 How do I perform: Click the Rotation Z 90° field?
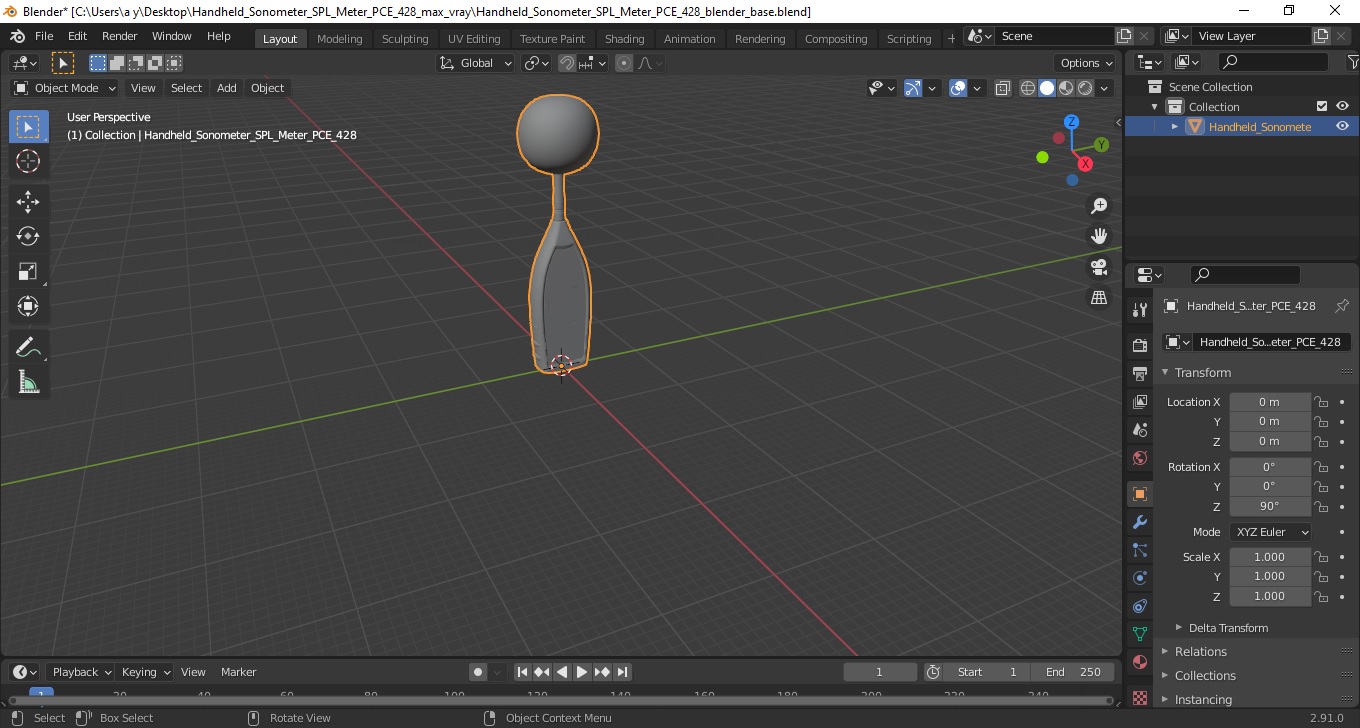[1270, 506]
